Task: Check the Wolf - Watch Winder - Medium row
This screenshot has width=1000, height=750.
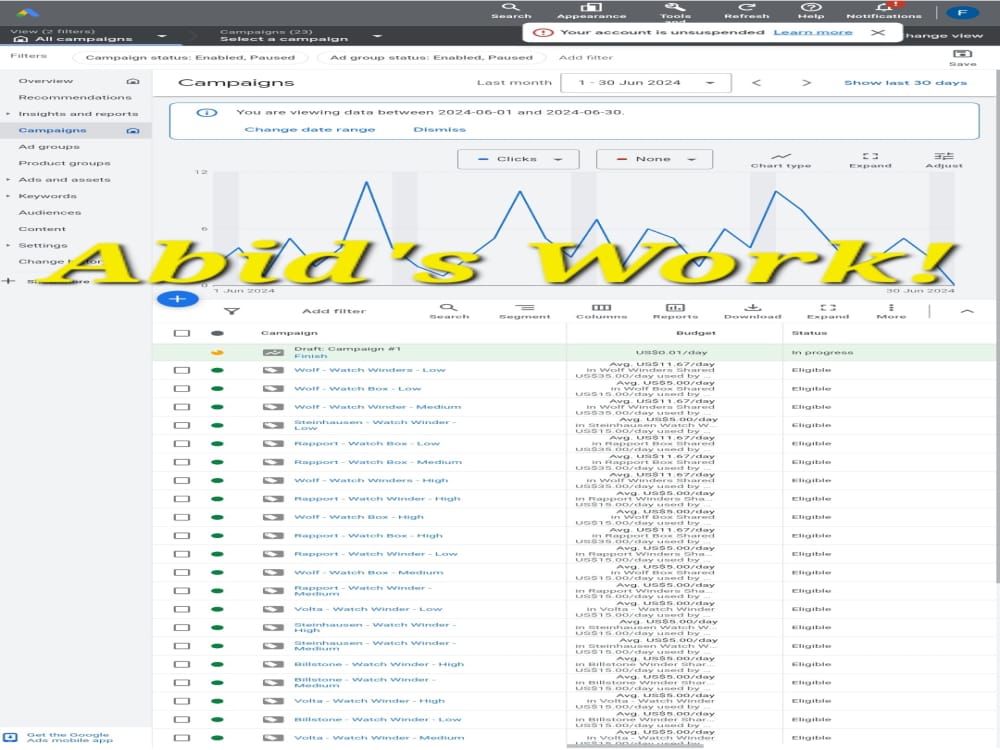Action: pos(182,407)
